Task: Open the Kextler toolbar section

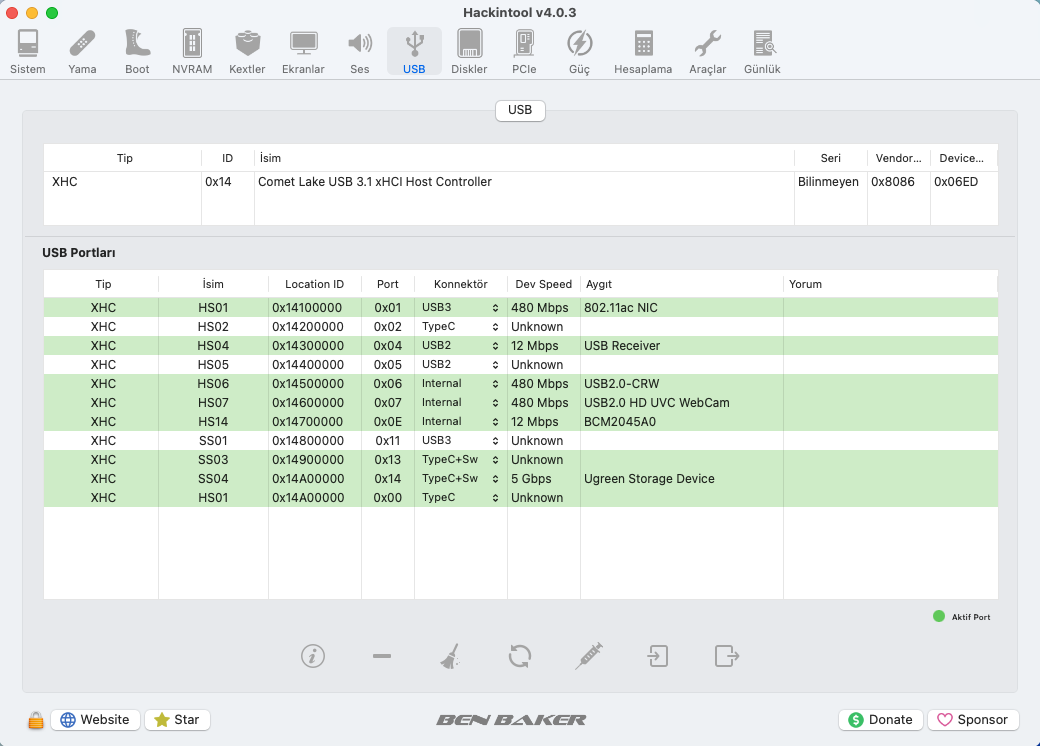Action: pyautogui.click(x=247, y=52)
